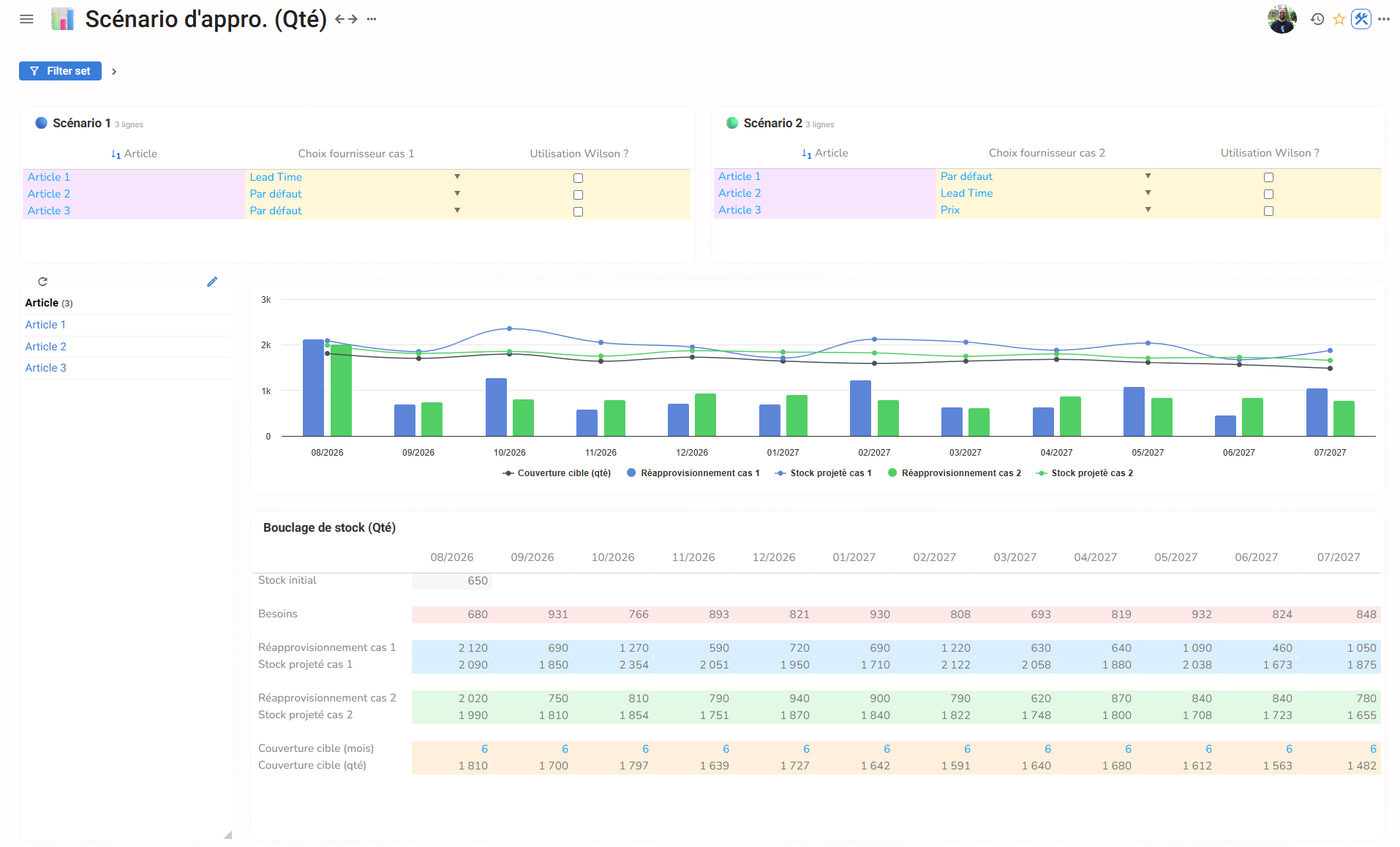1400x847 pixels.
Task: Open Article 2 link in Scénario 1 table
Action: pyautogui.click(x=49, y=194)
